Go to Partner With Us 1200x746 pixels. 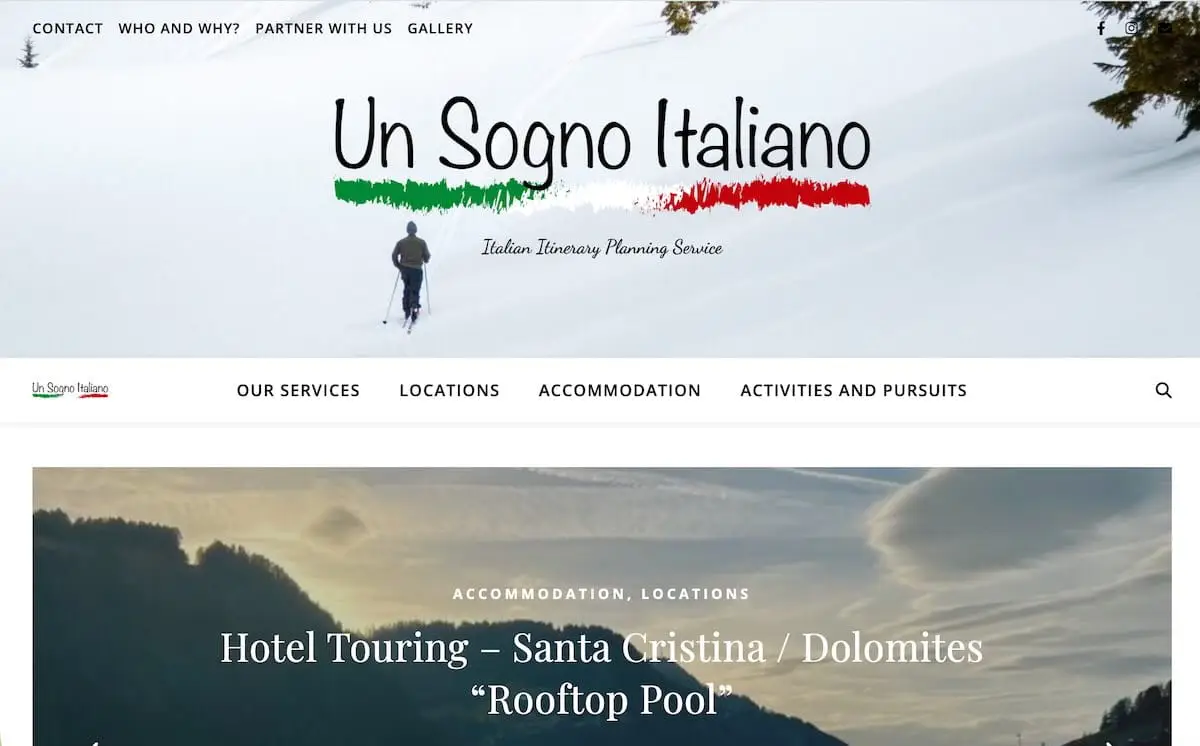(324, 28)
